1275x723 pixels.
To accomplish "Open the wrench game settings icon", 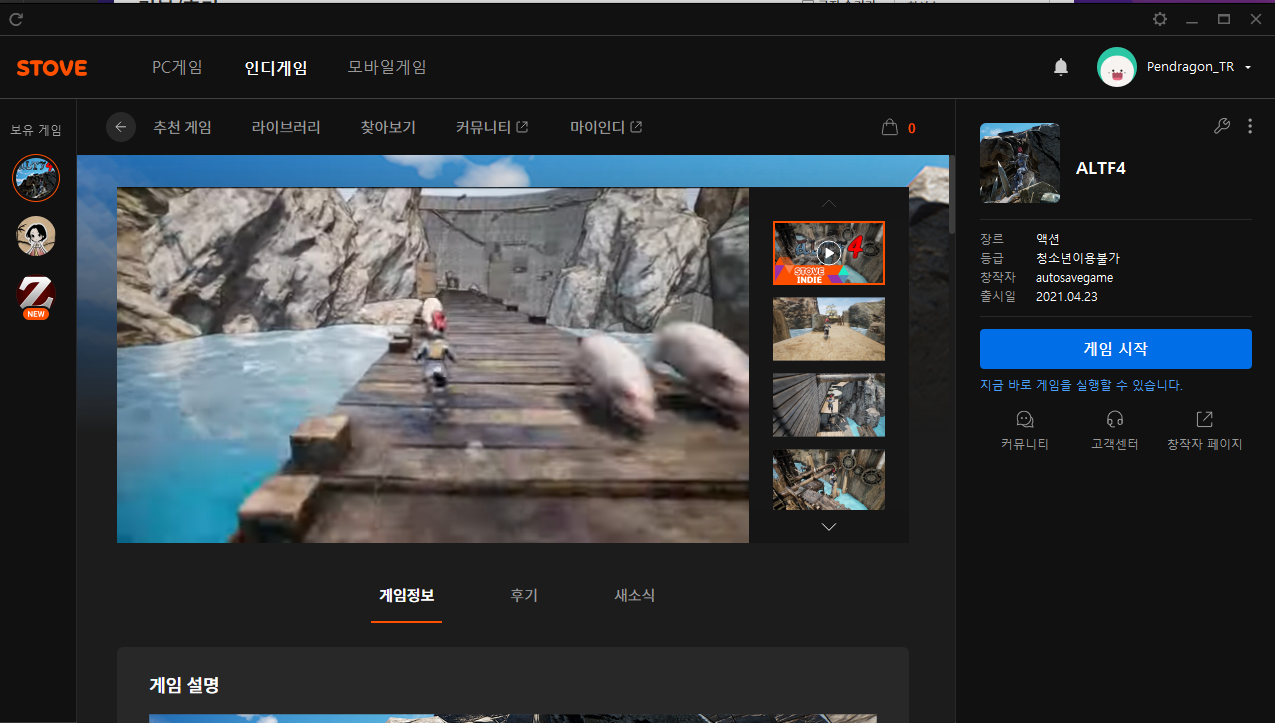I will pyautogui.click(x=1221, y=126).
